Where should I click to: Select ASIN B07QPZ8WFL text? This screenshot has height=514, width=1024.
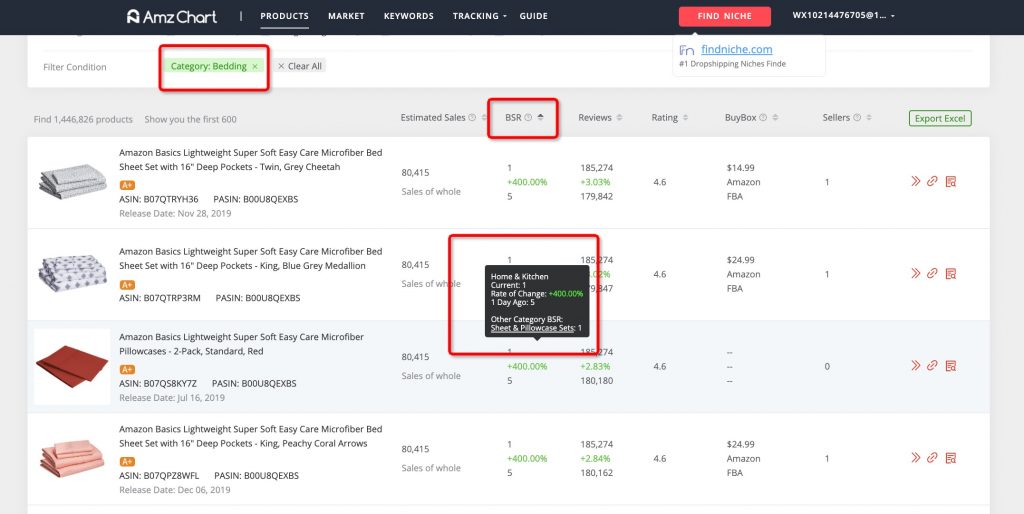pyautogui.click(x=159, y=475)
